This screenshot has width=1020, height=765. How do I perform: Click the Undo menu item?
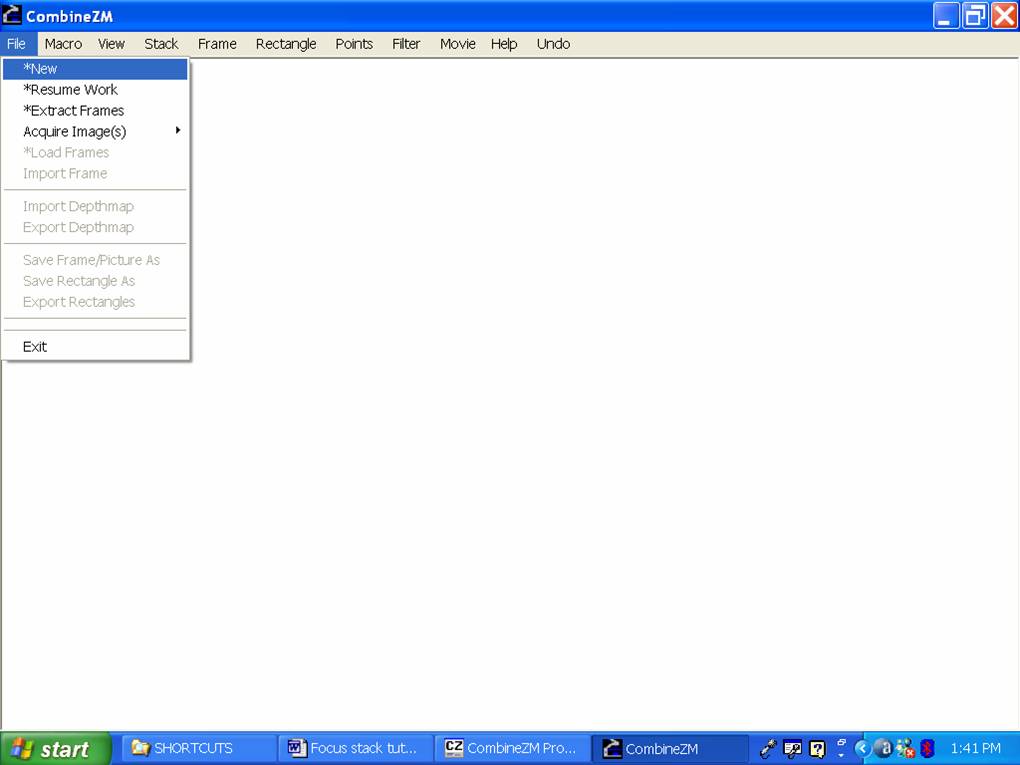click(x=553, y=44)
